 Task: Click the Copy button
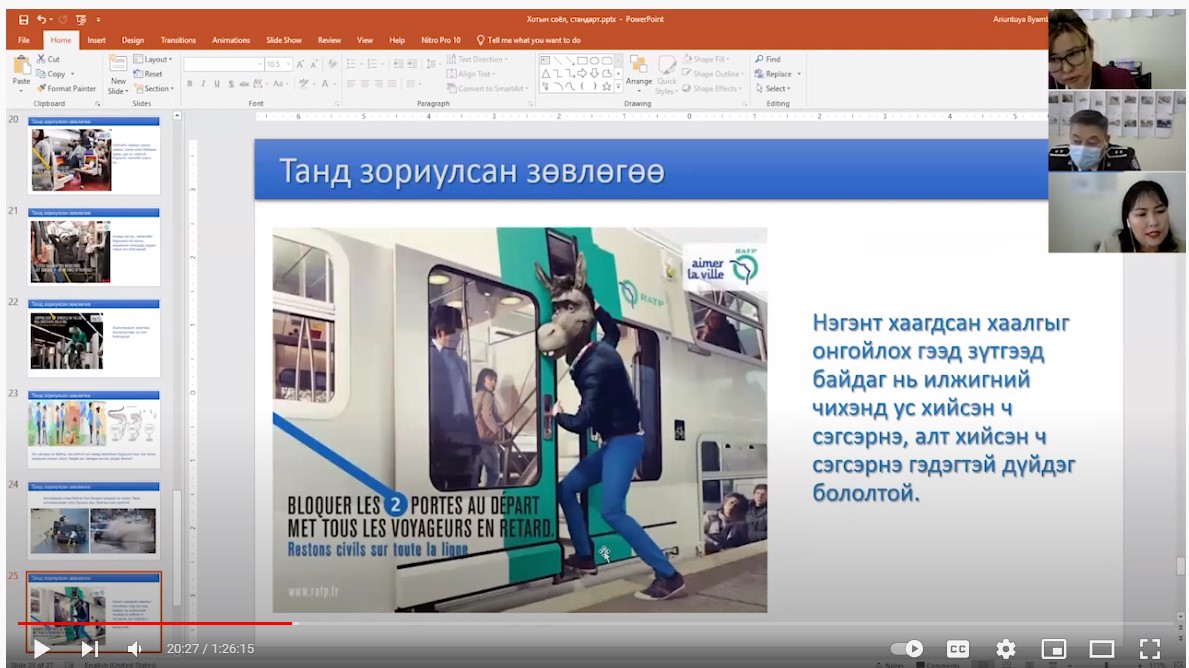[52, 74]
